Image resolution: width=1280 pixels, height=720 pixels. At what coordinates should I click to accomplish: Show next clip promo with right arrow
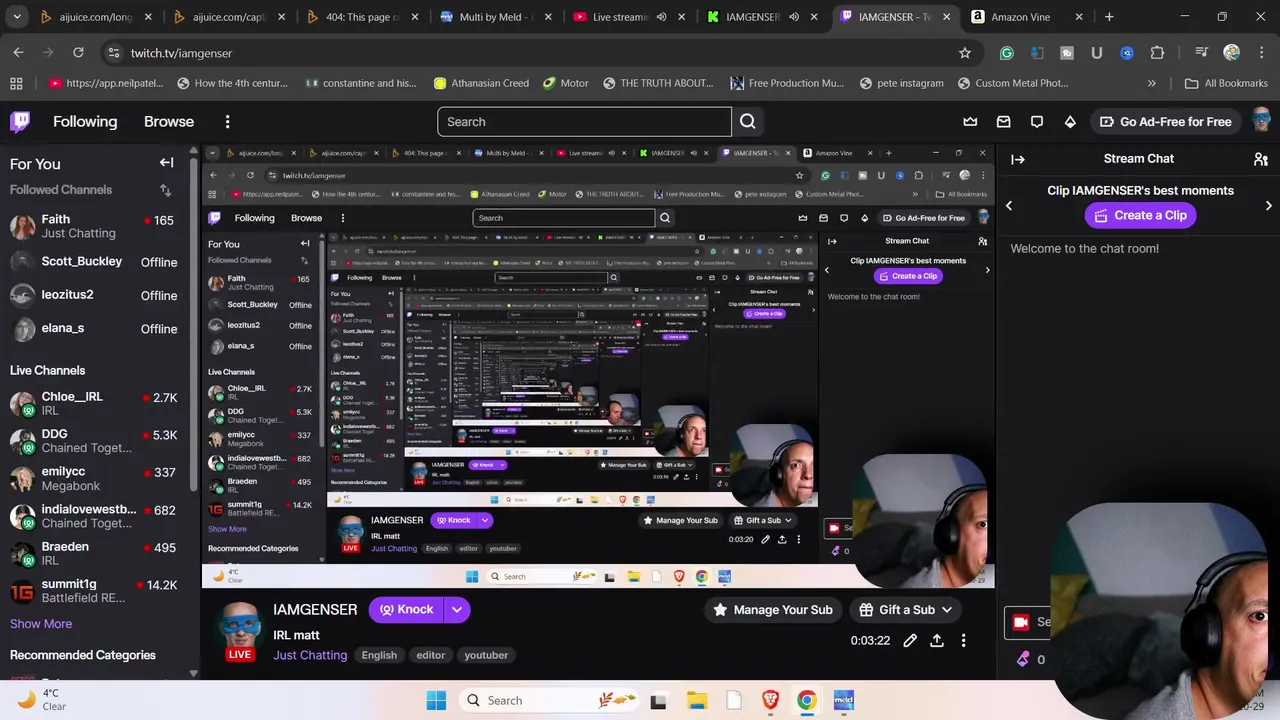point(1269,205)
